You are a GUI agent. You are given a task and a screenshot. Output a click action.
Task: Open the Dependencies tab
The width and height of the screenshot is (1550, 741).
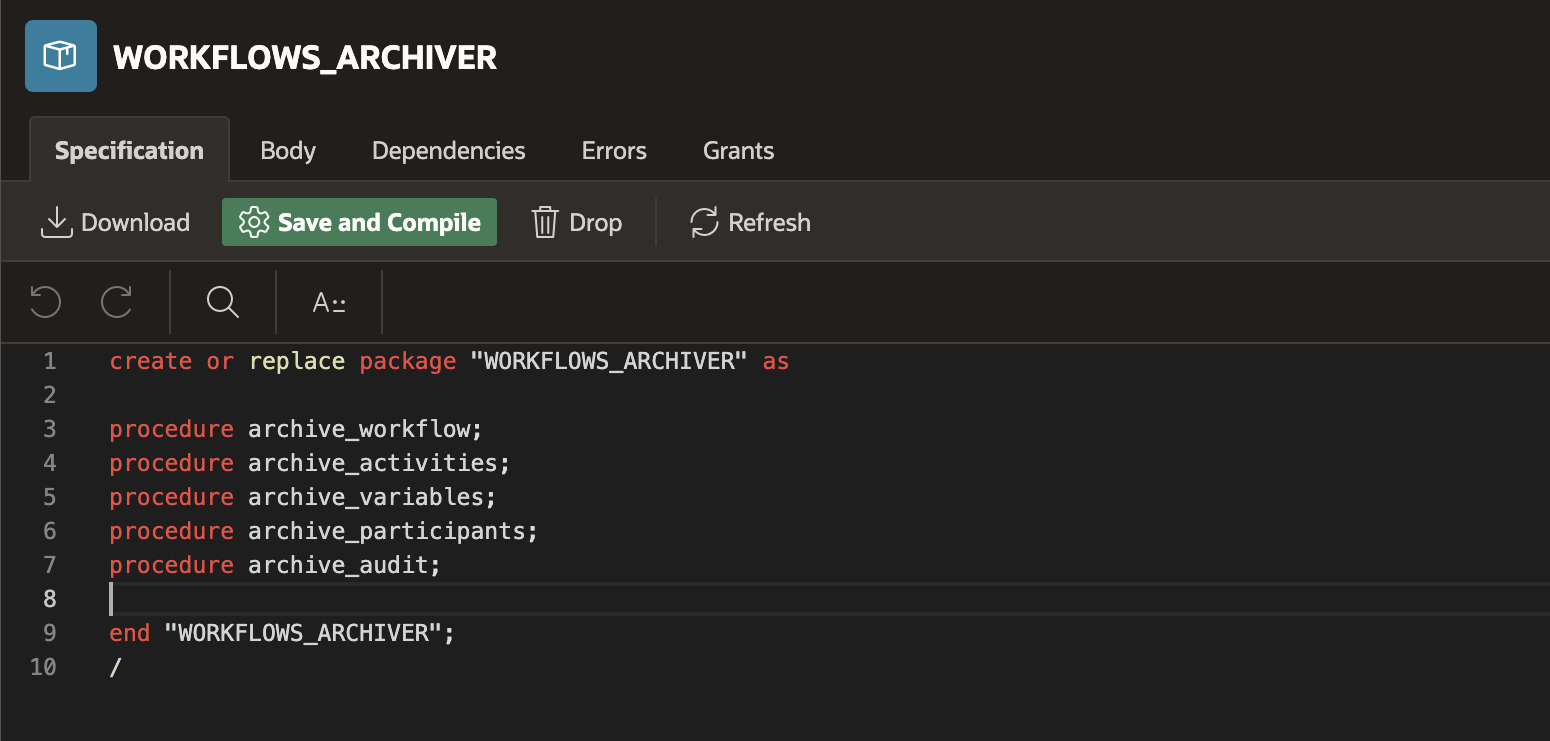[448, 151]
